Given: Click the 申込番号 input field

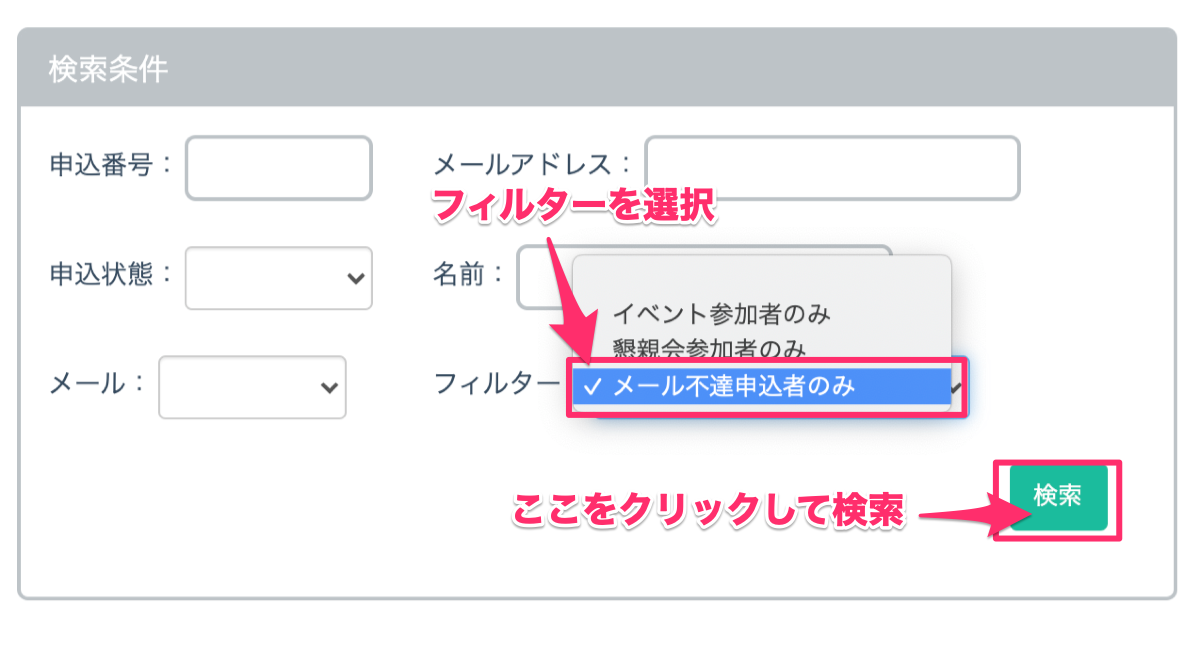Looking at the screenshot, I should click(x=278, y=168).
